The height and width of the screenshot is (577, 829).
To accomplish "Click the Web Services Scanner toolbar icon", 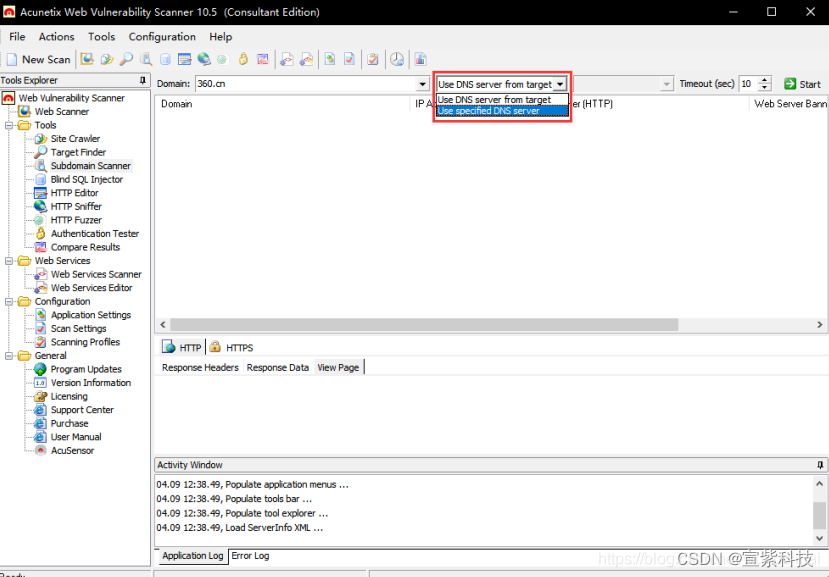I will coord(287,59).
